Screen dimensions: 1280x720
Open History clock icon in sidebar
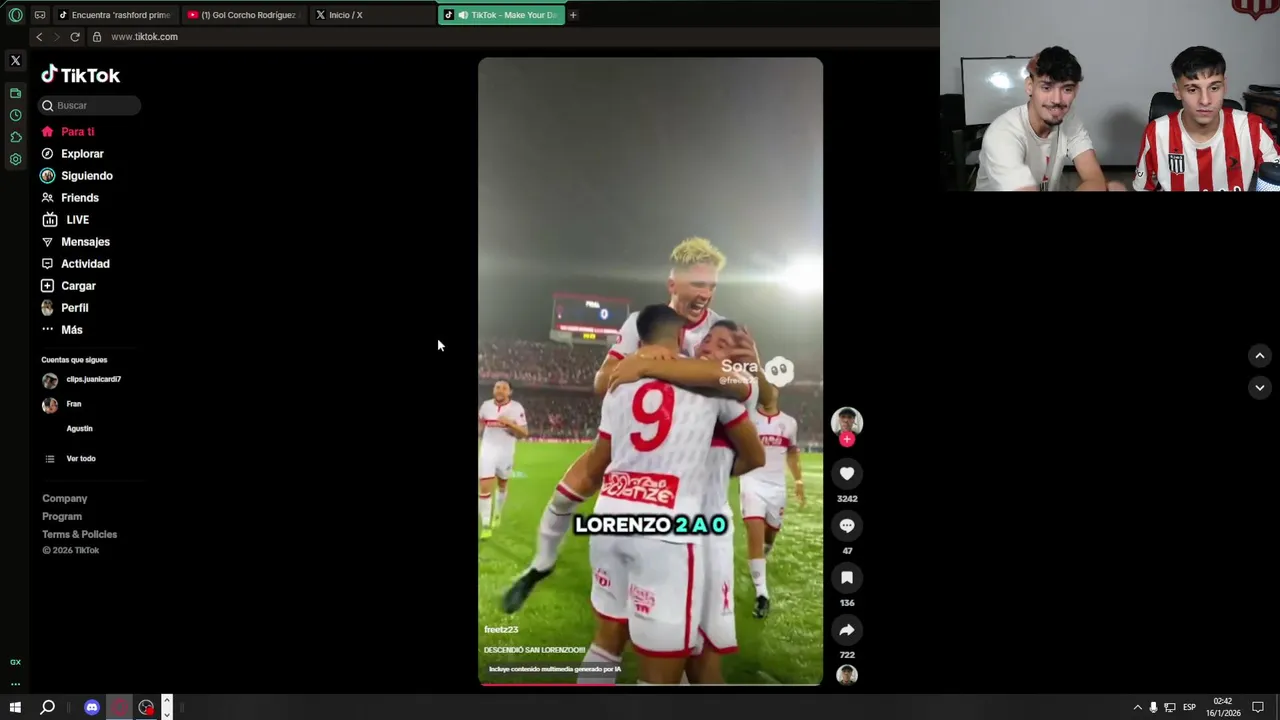[15, 115]
